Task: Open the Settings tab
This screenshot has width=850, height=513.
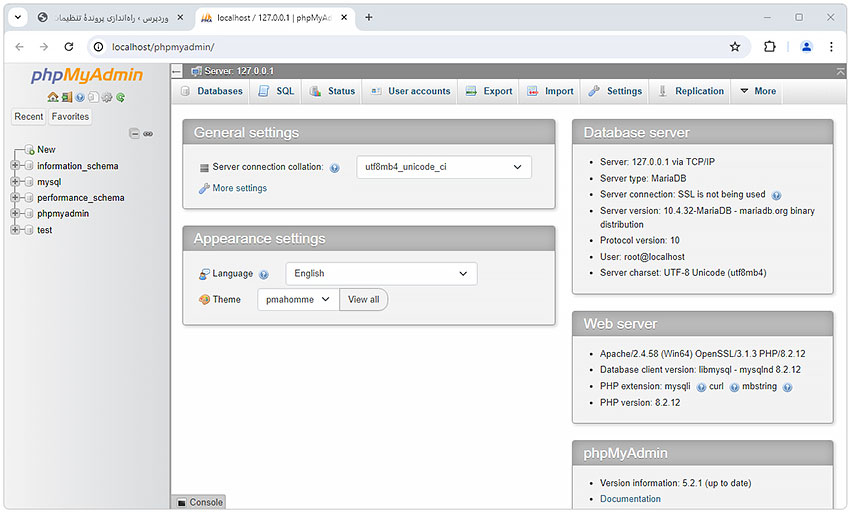Action: 615,91
